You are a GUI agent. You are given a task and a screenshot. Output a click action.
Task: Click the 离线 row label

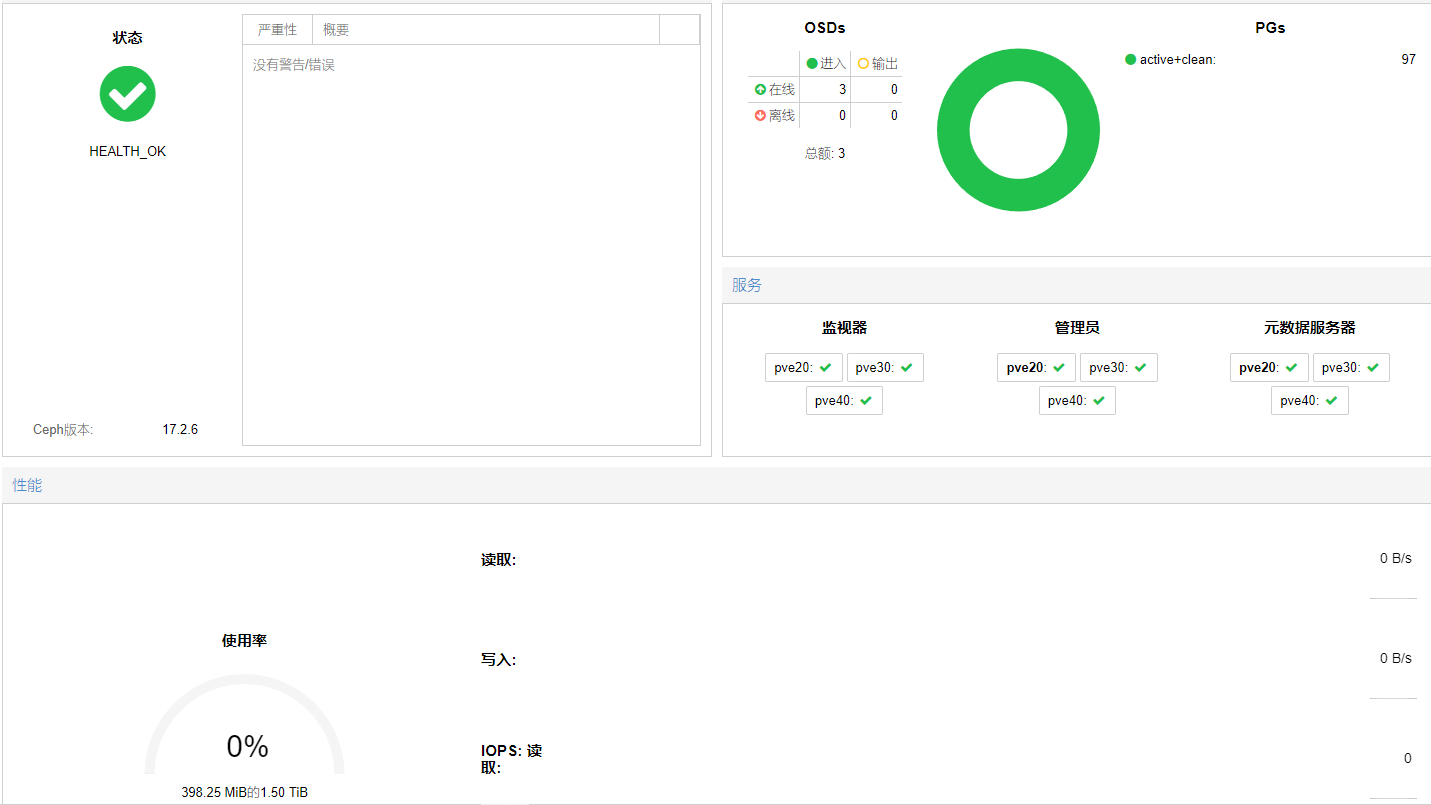click(x=782, y=116)
